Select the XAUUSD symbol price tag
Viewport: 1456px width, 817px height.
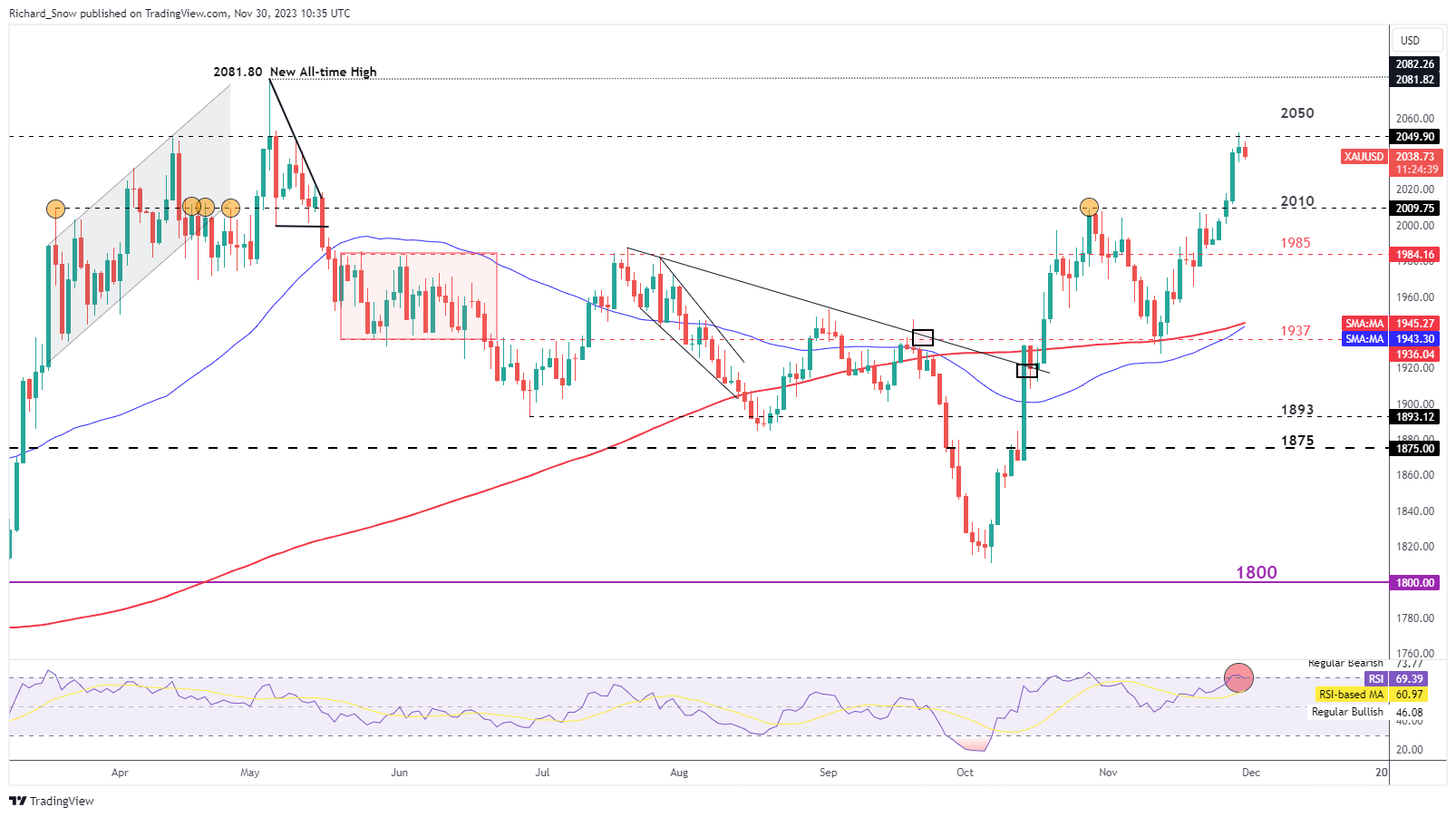click(x=1364, y=157)
